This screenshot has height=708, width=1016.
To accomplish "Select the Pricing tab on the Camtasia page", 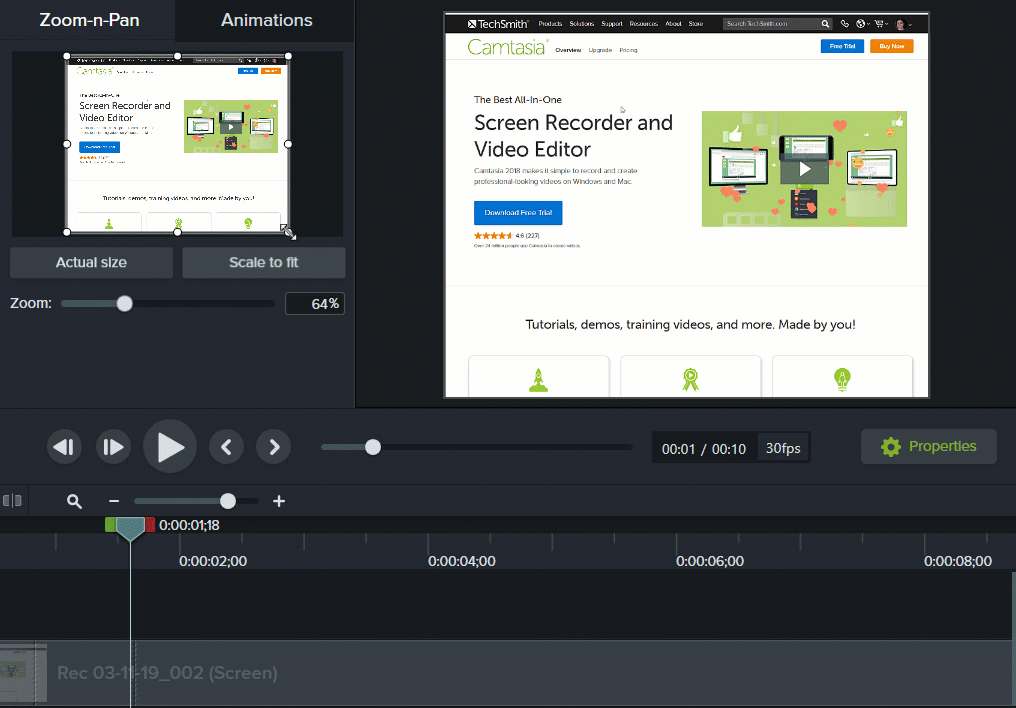I will pyautogui.click(x=628, y=50).
